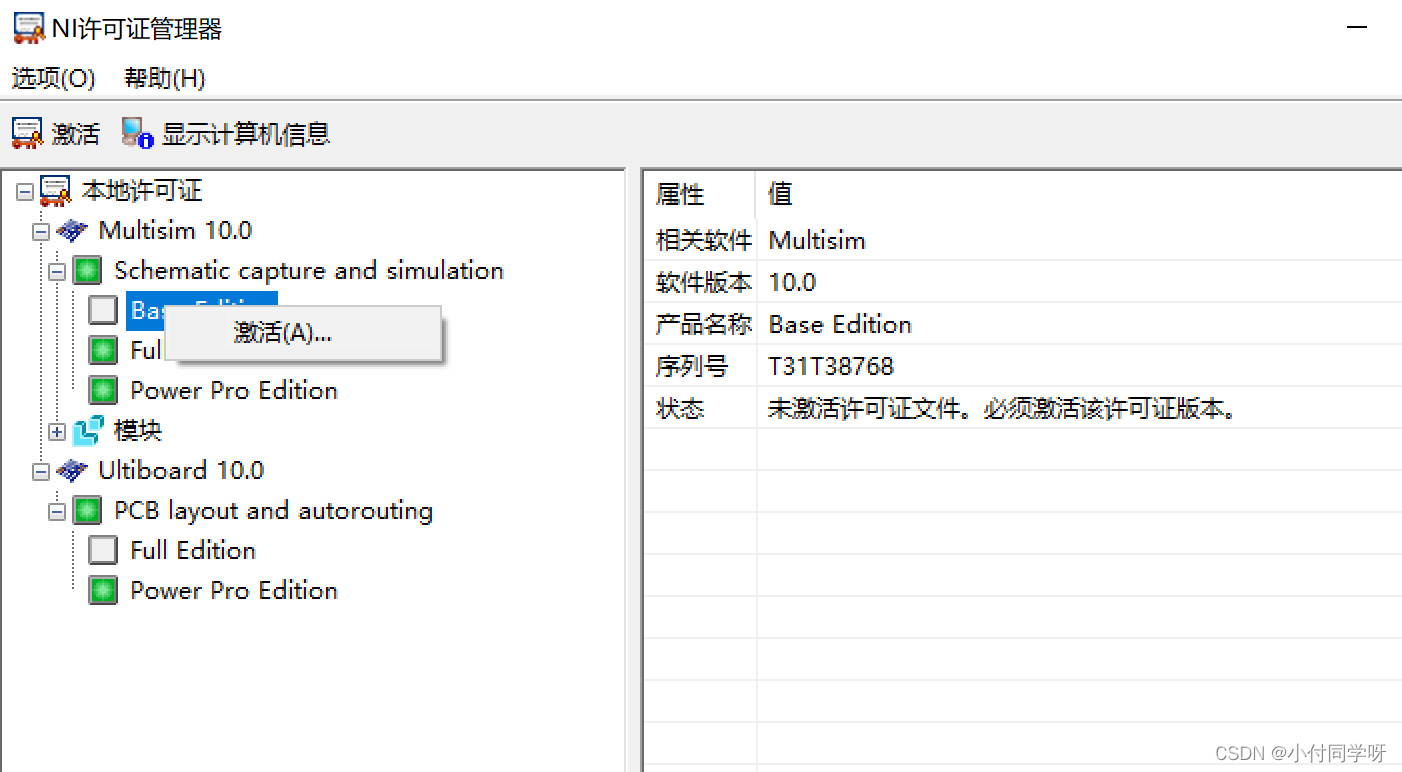Click the 软件版本 property cell
1402x772 pixels.
702,282
